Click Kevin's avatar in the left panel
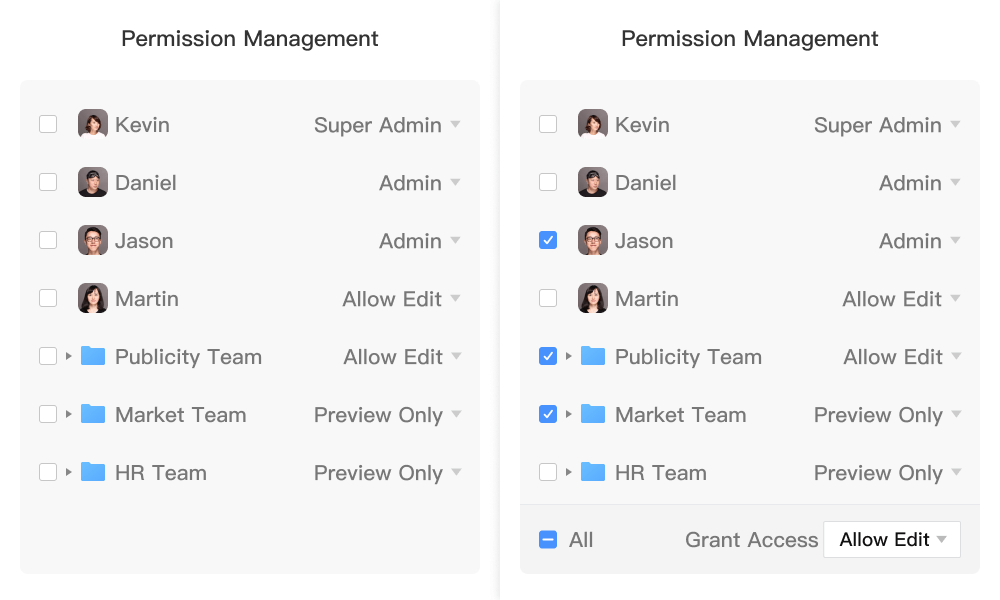 coord(92,124)
